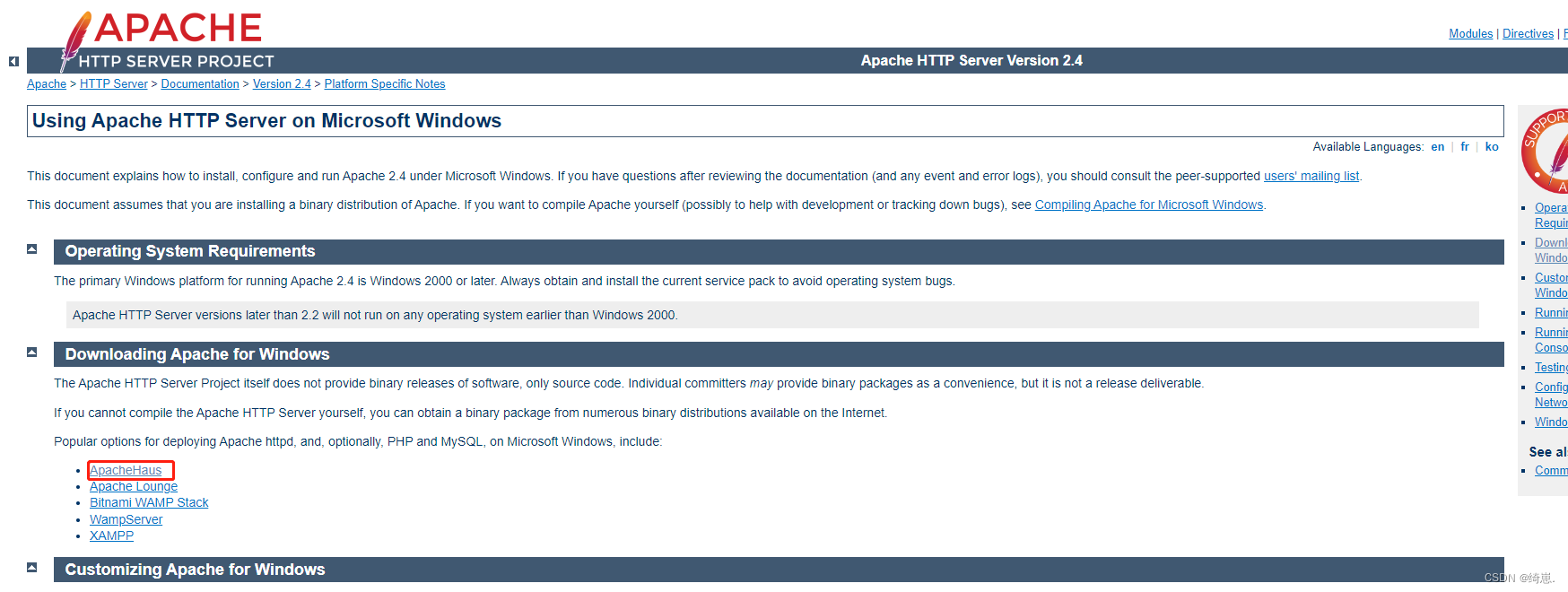Viewport: 1568px width, 592px height.
Task: Switch language to en
Action: (1438, 146)
